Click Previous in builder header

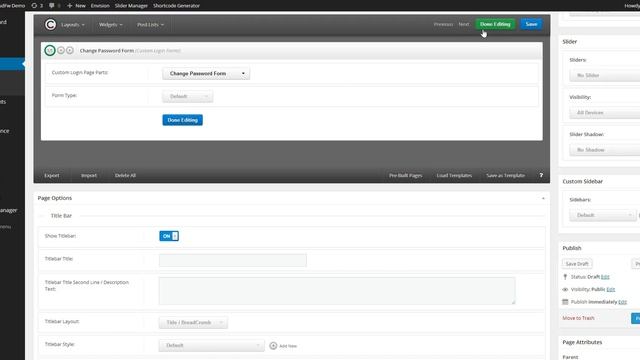443,24
